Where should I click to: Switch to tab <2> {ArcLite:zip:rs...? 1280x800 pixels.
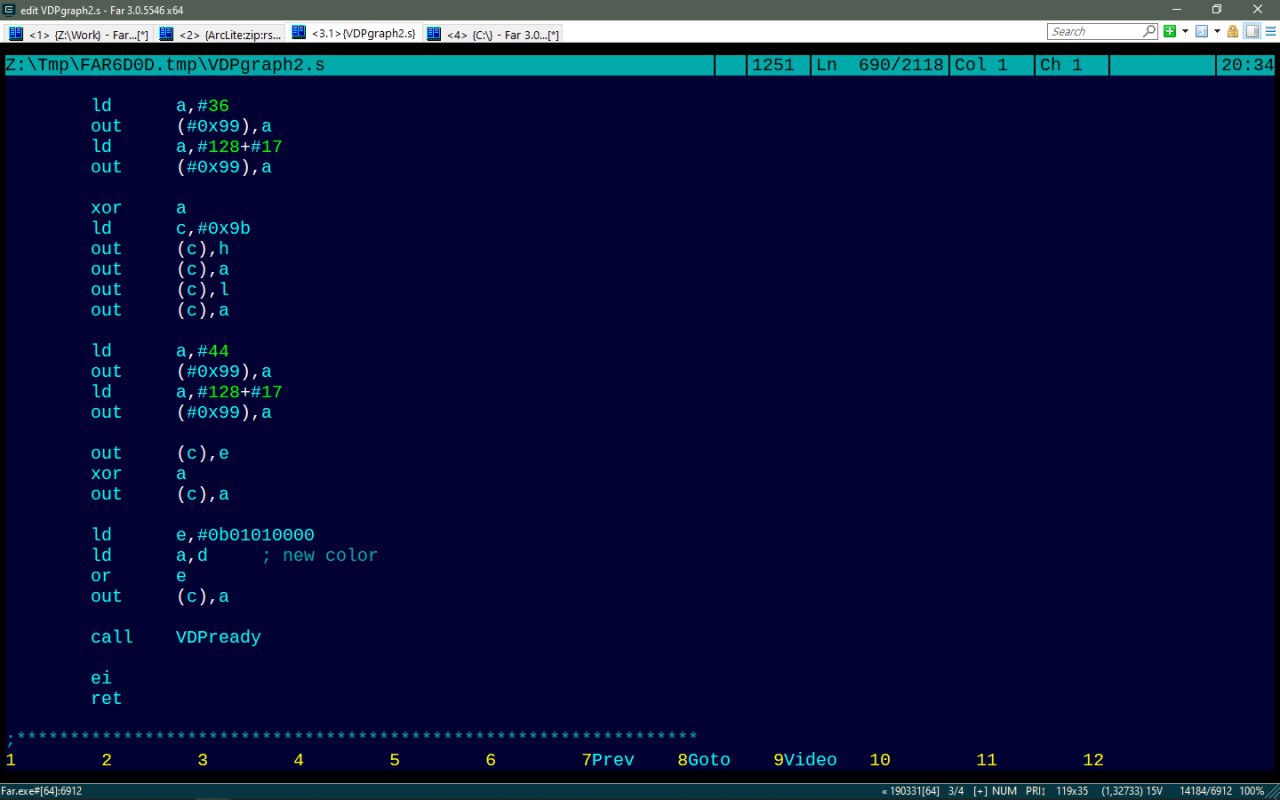point(220,34)
